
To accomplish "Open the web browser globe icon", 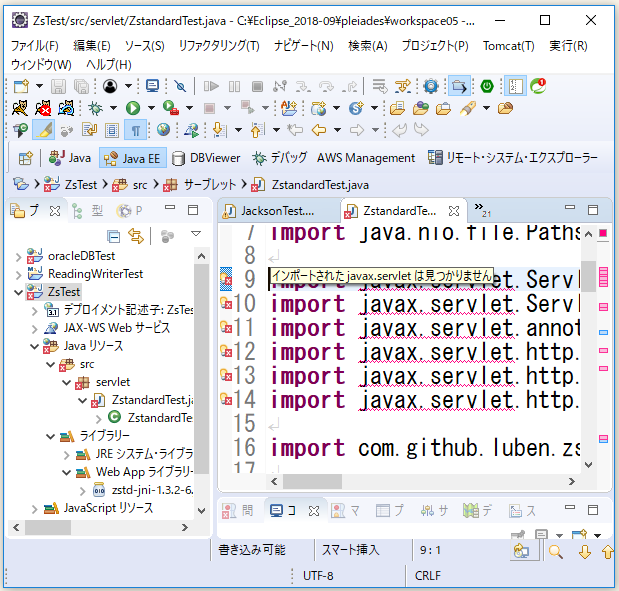I will click(x=163, y=129).
